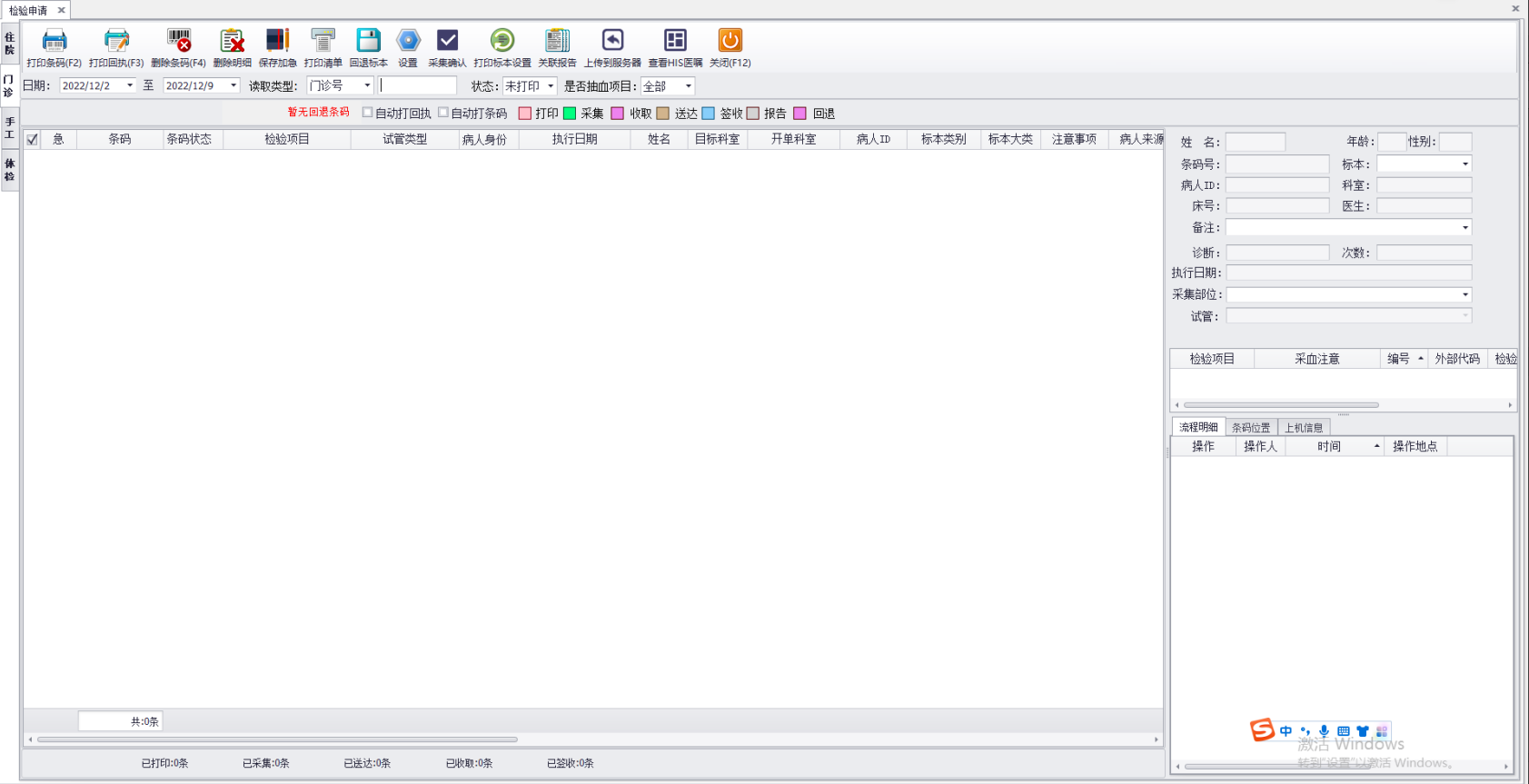This screenshot has width=1529, height=784.
Task: Click the Sogou microphone voice input icon
Action: point(1324,730)
